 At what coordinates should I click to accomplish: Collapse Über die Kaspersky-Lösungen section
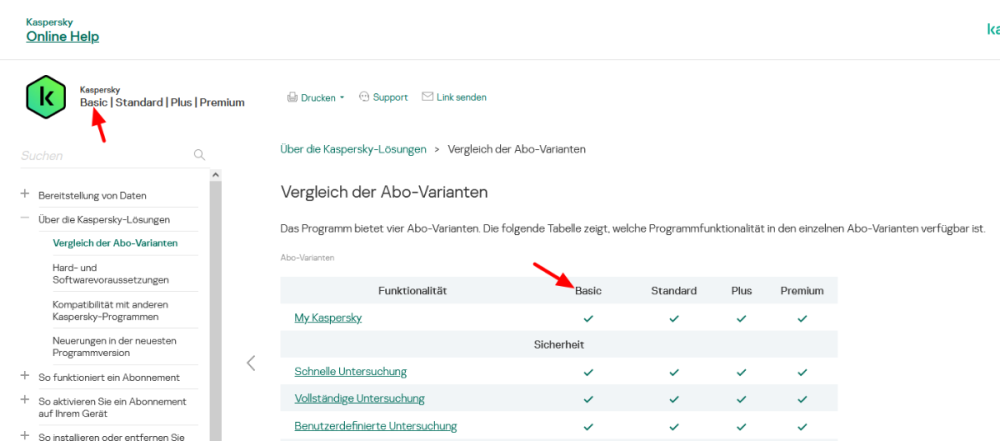coord(25,218)
